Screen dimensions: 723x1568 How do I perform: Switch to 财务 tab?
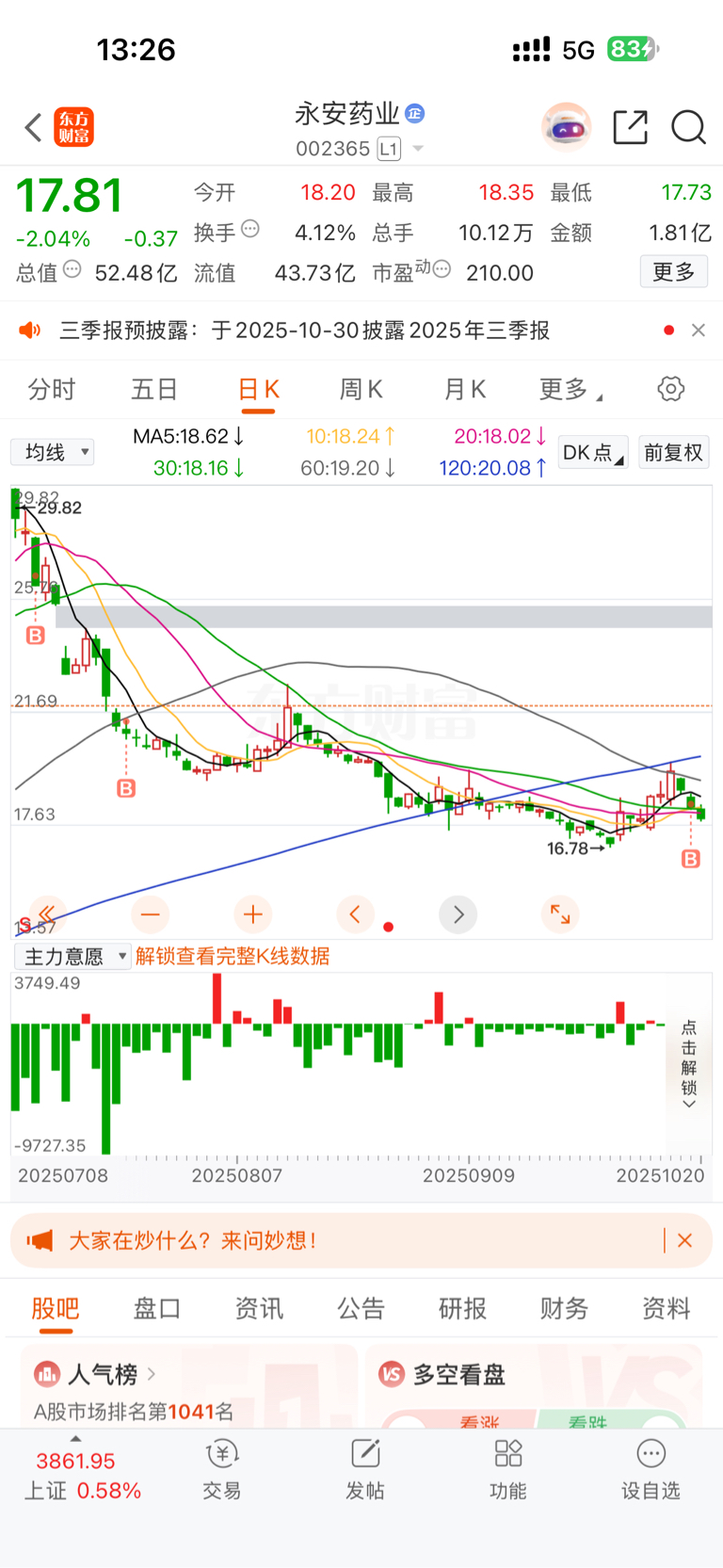pyautogui.click(x=564, y=1309)
